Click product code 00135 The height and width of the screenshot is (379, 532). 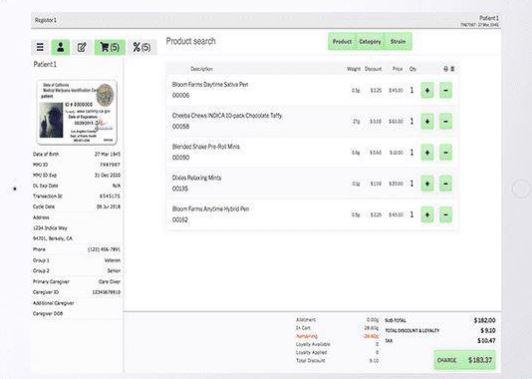click(180, 189)
